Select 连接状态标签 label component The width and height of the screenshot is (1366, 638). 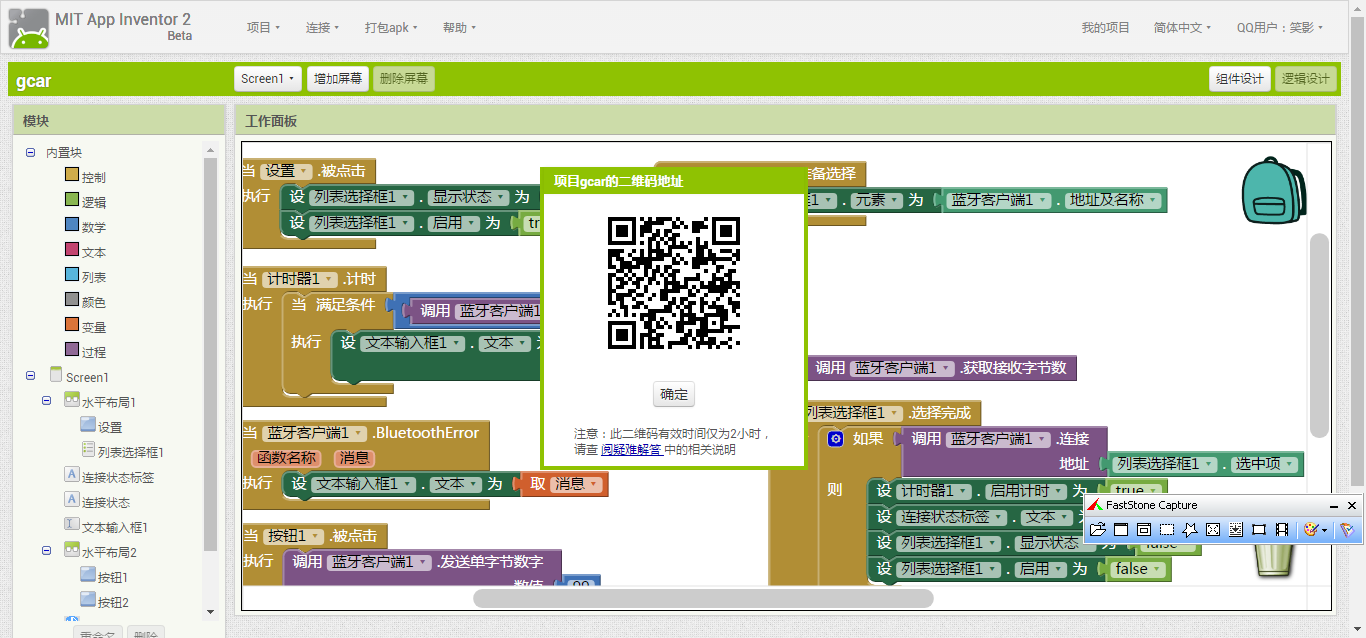click(109, 476)
